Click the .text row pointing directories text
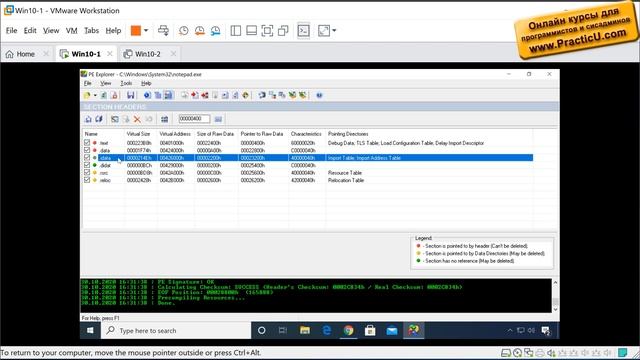The image size is (640, 360). click(x=406, y=143)
